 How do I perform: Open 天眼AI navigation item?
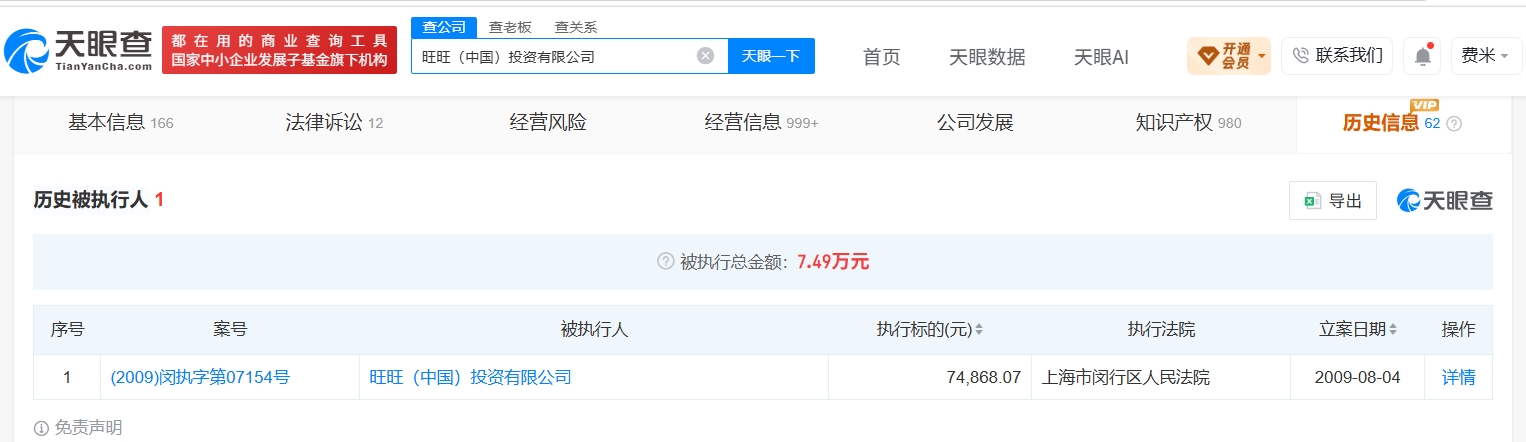(x=1101, y=57)
